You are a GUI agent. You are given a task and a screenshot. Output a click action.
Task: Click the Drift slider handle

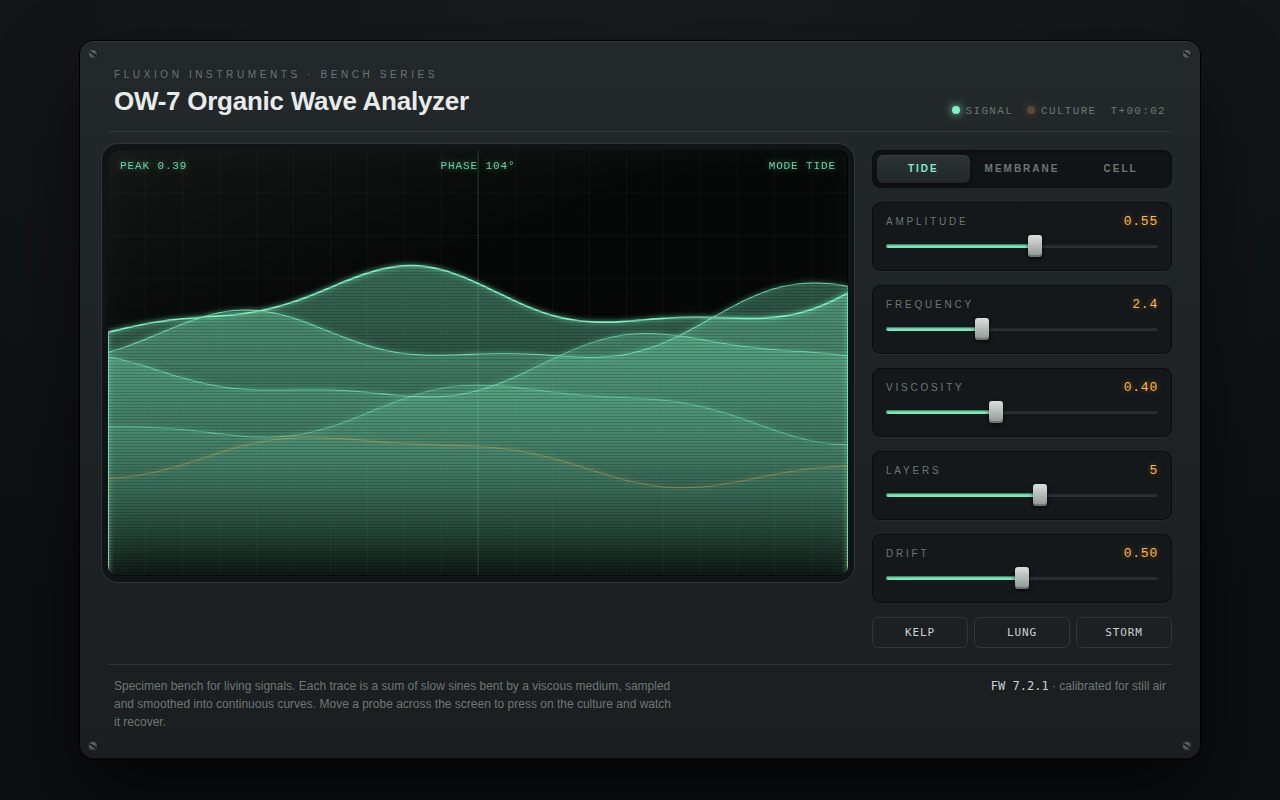point(1022,578)
